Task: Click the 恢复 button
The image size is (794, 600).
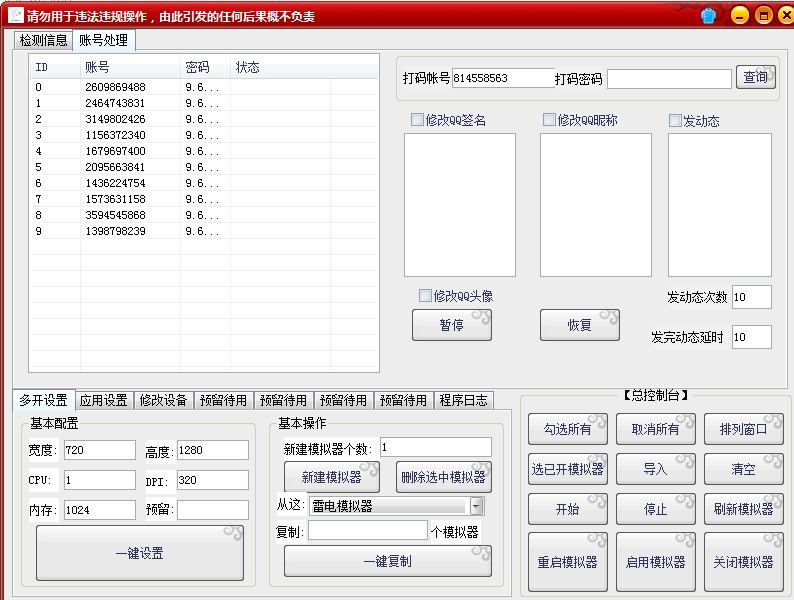Action: coord(580,325)
